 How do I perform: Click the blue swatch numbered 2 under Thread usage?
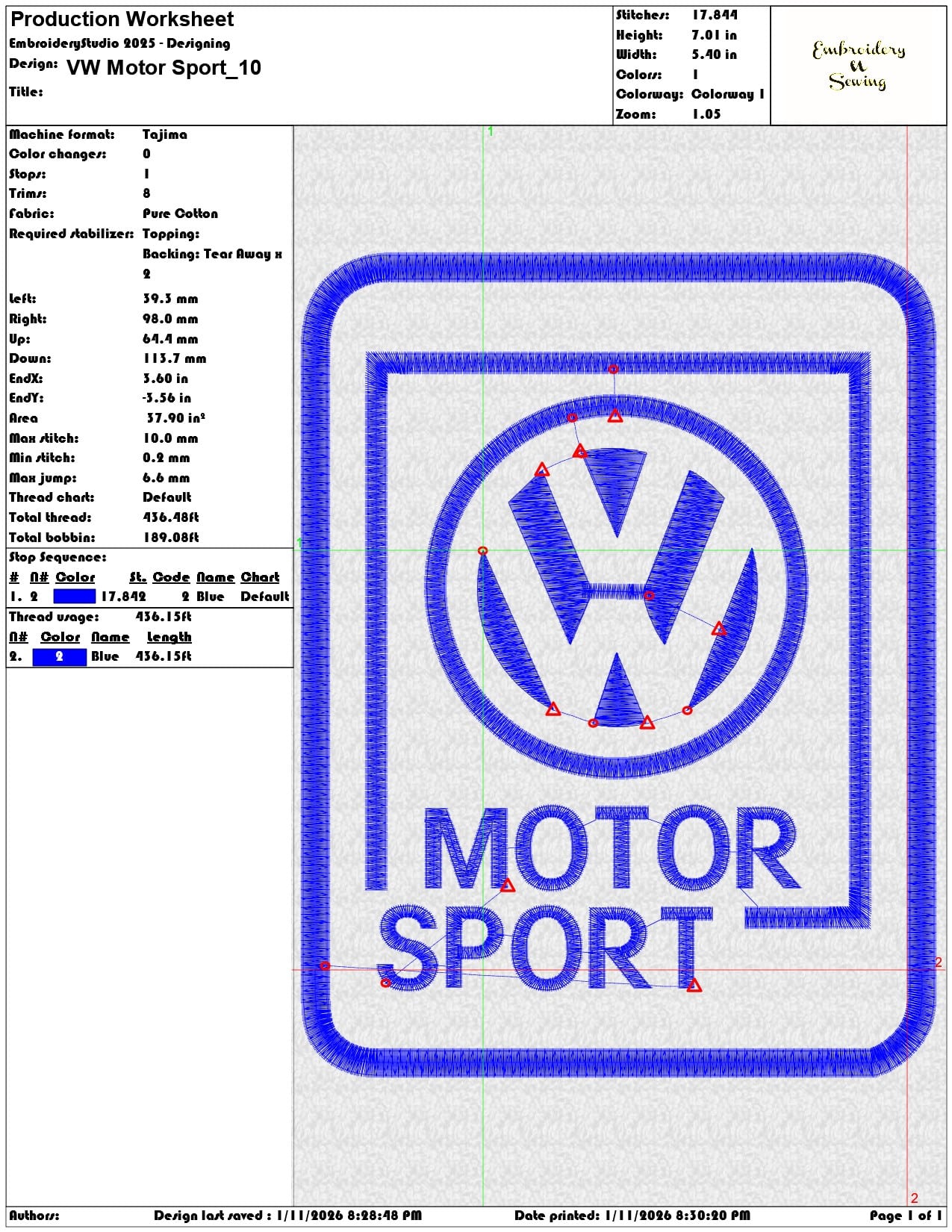(60, 656)
